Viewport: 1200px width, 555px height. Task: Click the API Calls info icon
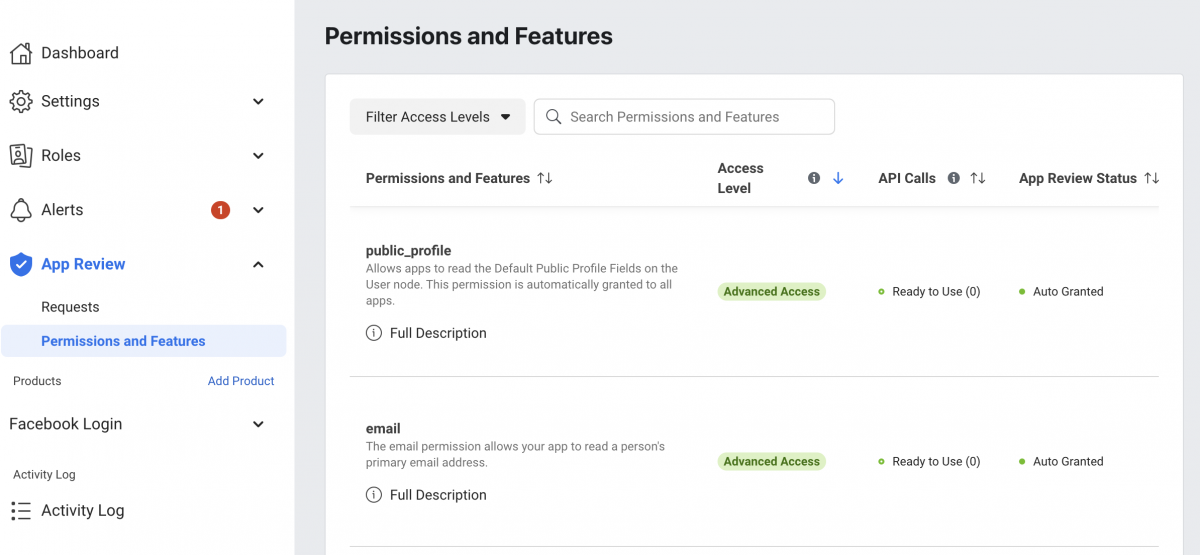coord(954,178)
